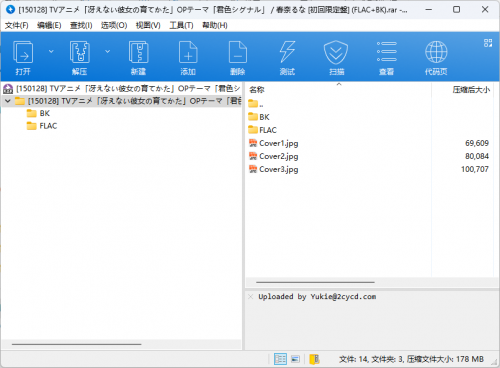Select the BK folder in file list
The width and height of the screenshot is (500, 368).
[x=259, y=117]
